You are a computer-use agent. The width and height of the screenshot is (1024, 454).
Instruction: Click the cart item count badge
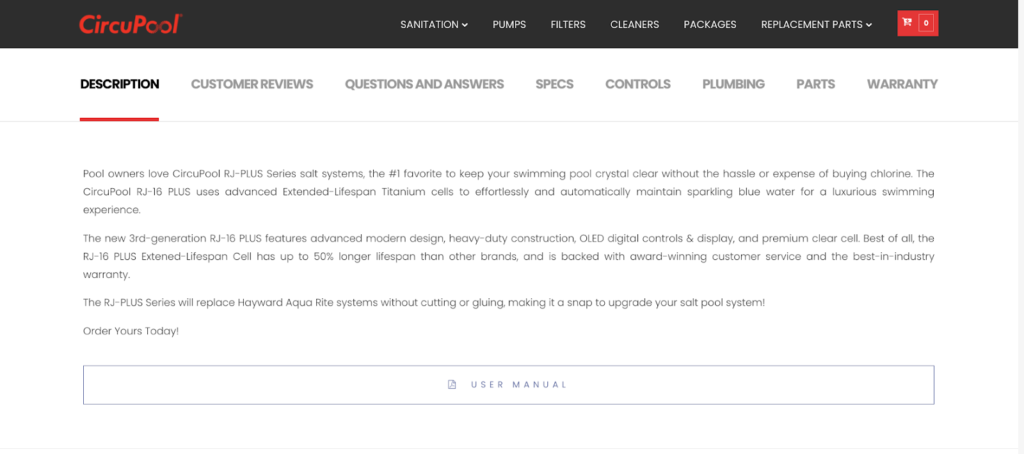[925, 24]
